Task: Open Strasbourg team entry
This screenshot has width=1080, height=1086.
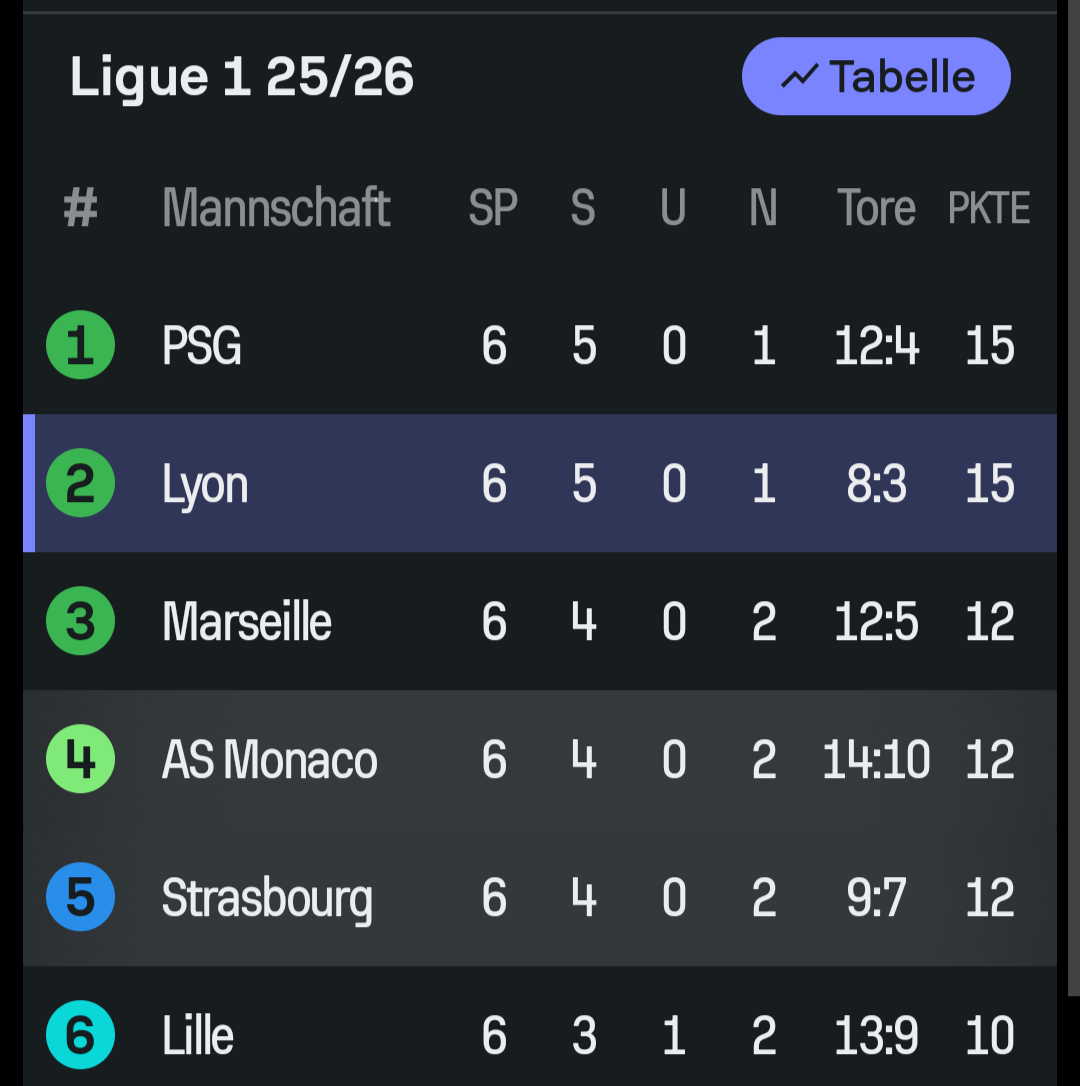Action: (x=267, y=897)
